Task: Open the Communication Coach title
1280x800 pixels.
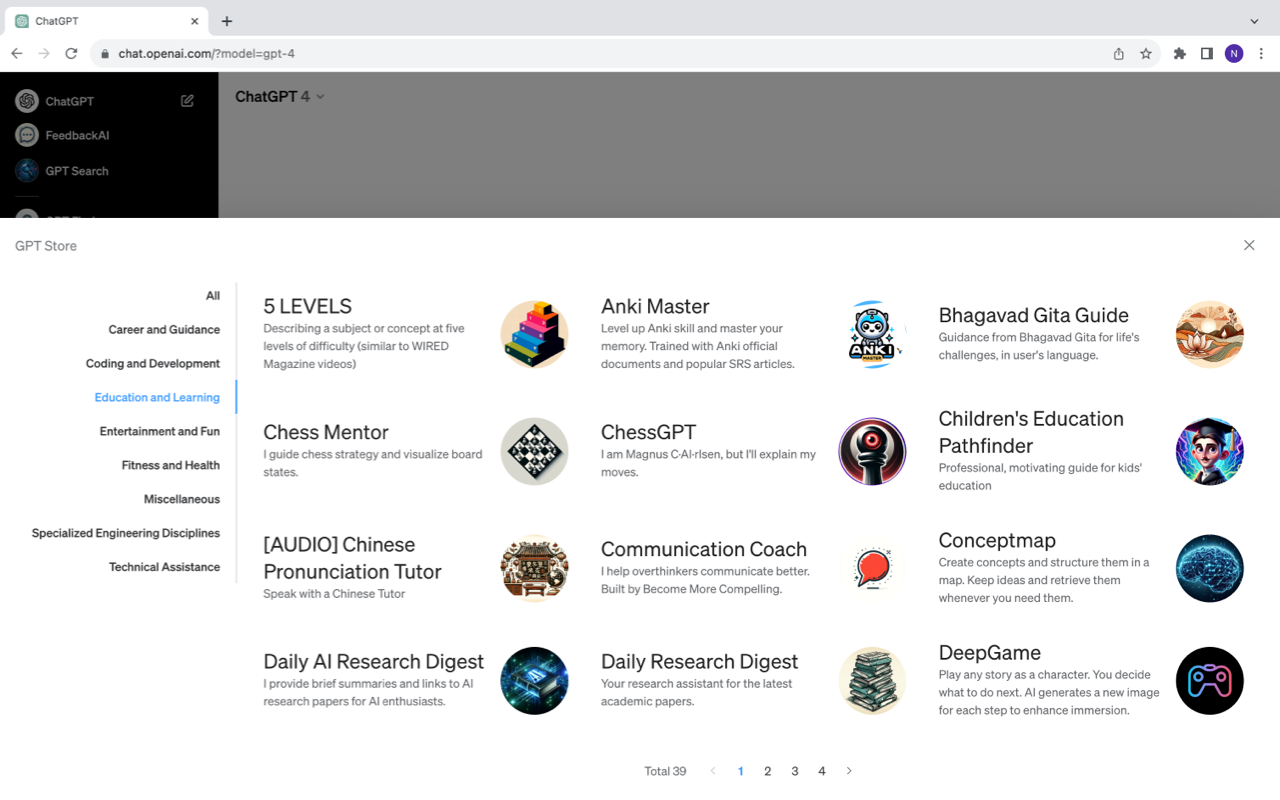Action: 704,550
